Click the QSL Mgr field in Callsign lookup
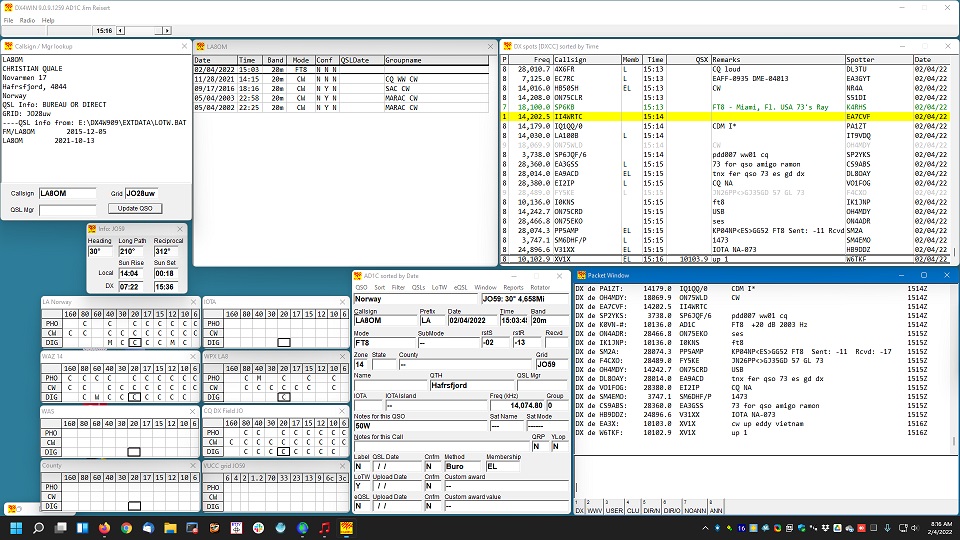 tap(67, 209)
